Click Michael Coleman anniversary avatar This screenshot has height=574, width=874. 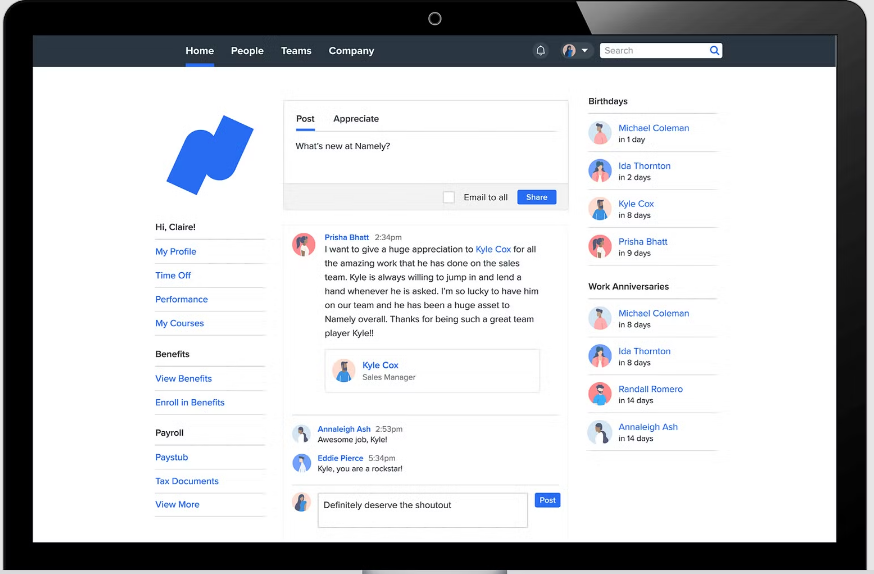[x=600, y=318]
